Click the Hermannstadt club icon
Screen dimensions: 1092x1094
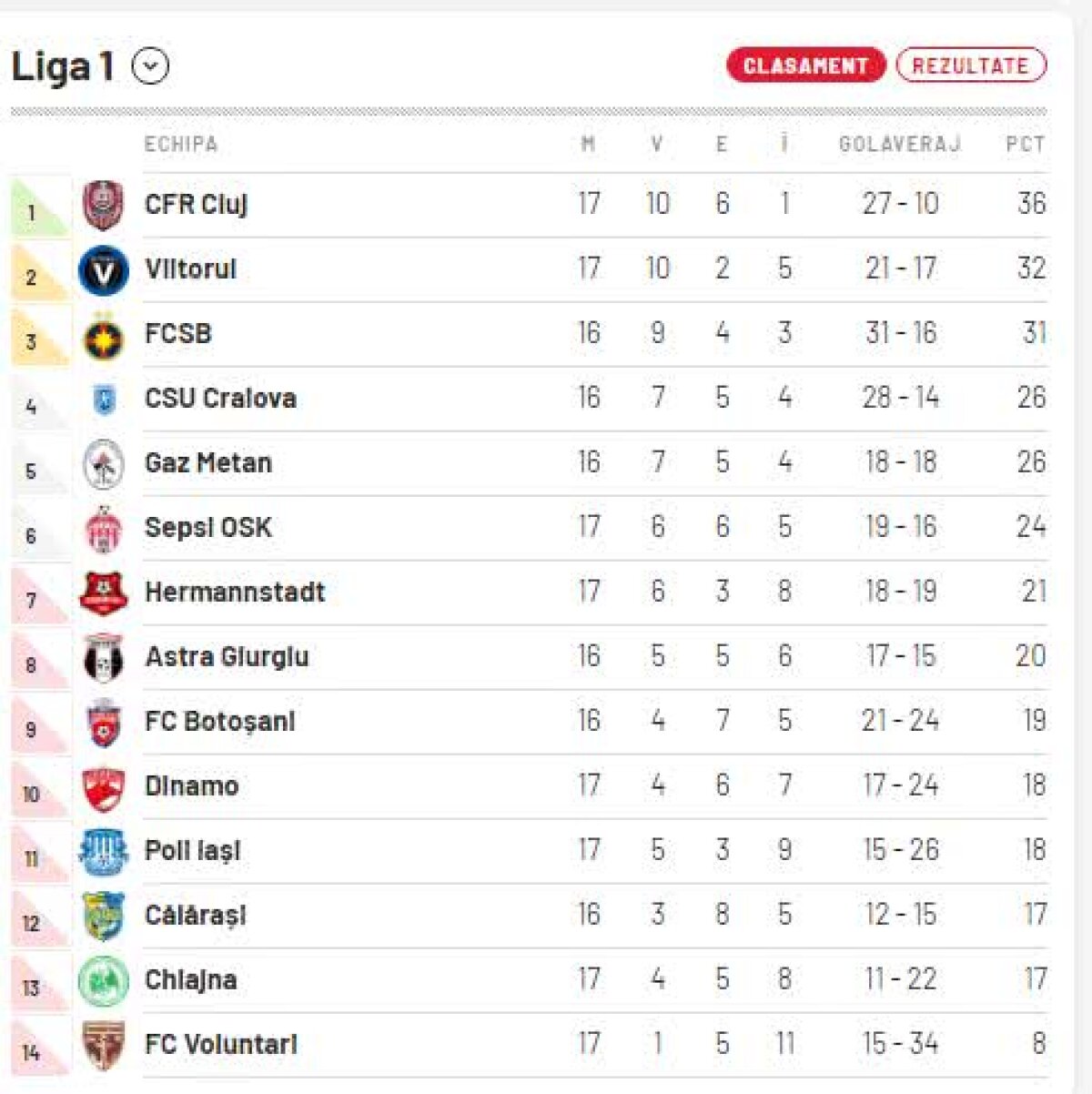103,592
